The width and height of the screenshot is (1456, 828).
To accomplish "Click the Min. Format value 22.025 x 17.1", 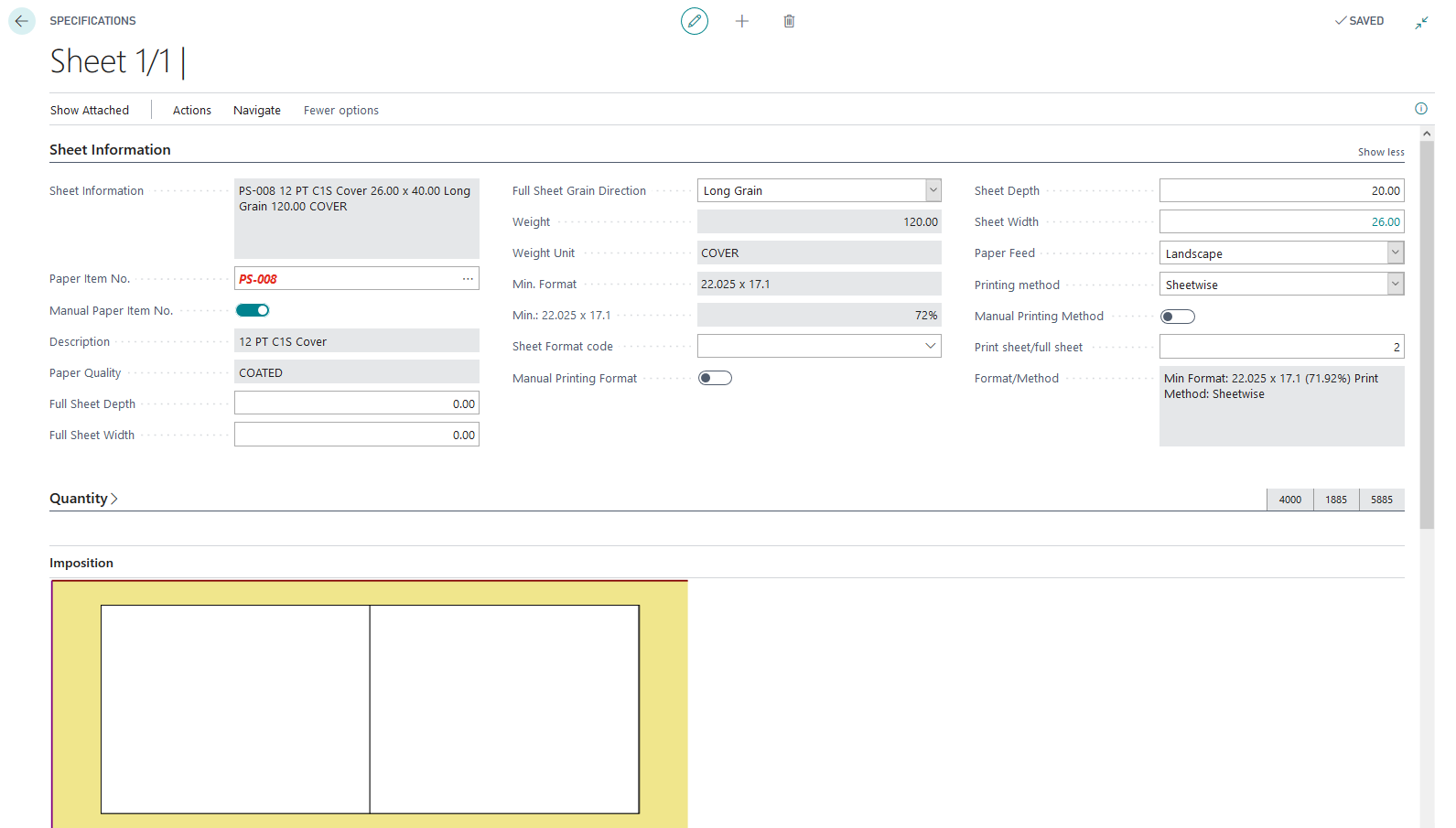I will tap(819, 284).
